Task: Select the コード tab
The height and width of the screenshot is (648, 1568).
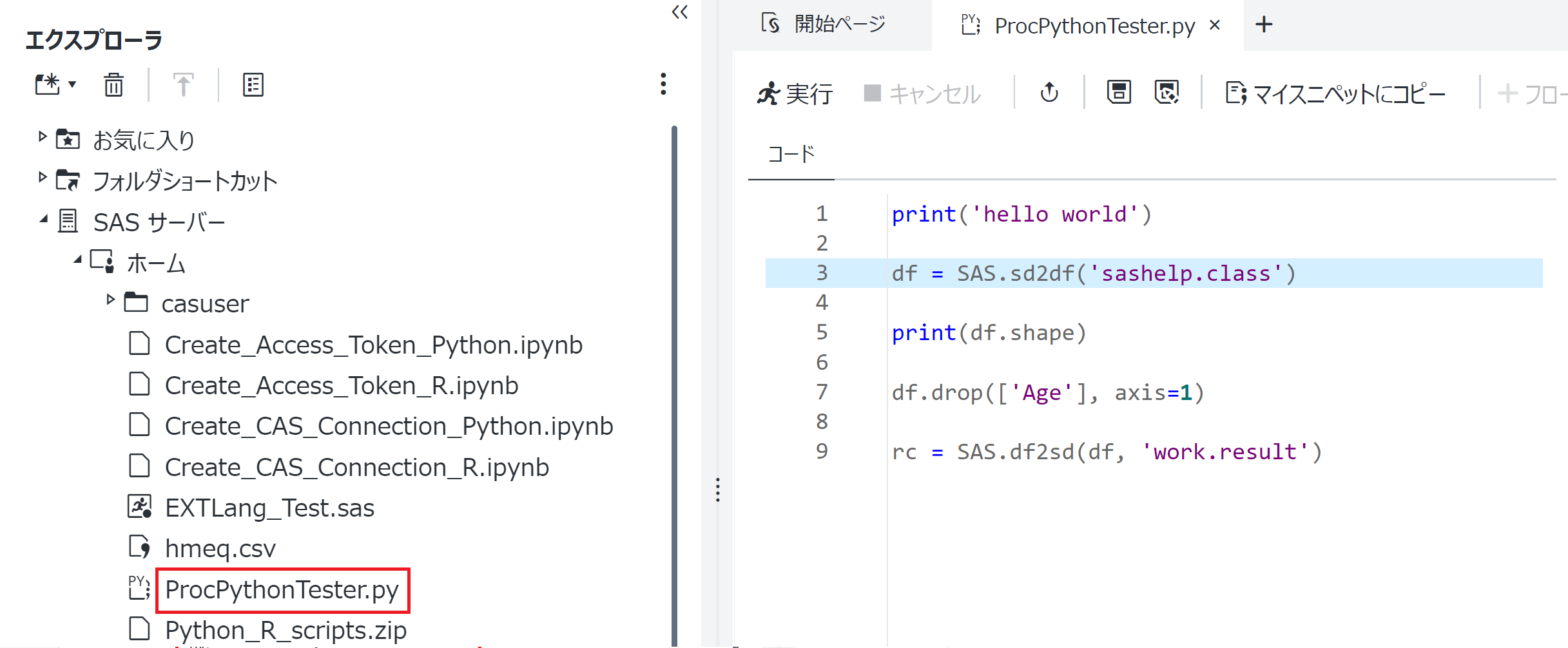Action: click(x=791, y=155)
